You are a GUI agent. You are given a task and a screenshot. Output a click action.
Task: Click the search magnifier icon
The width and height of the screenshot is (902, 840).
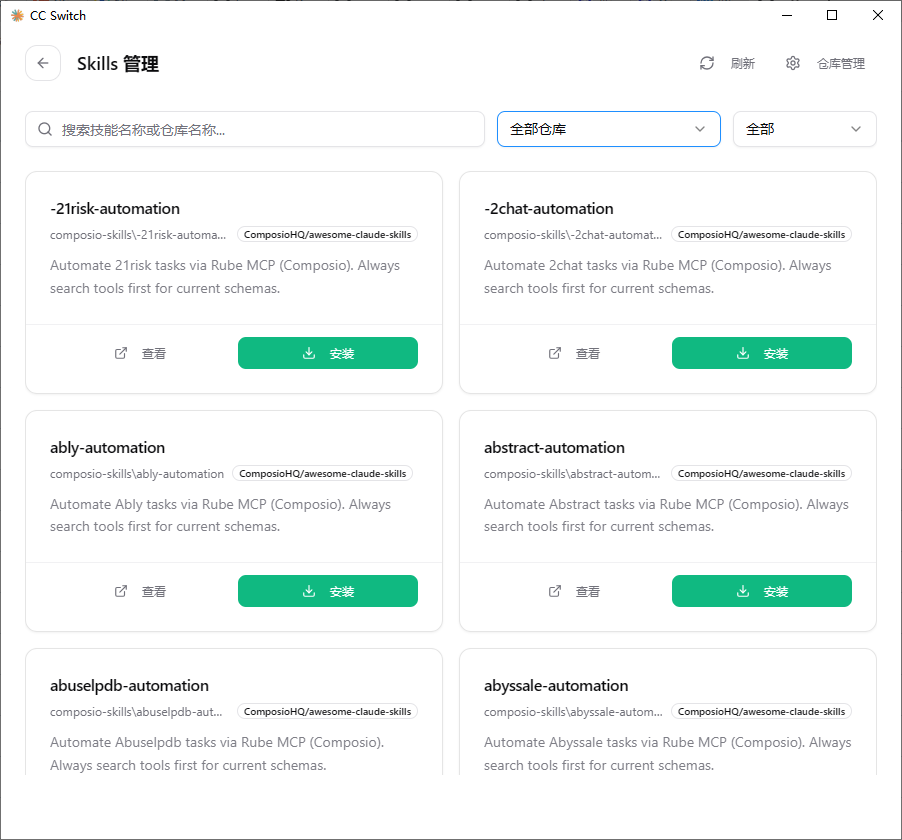point(45,129)
